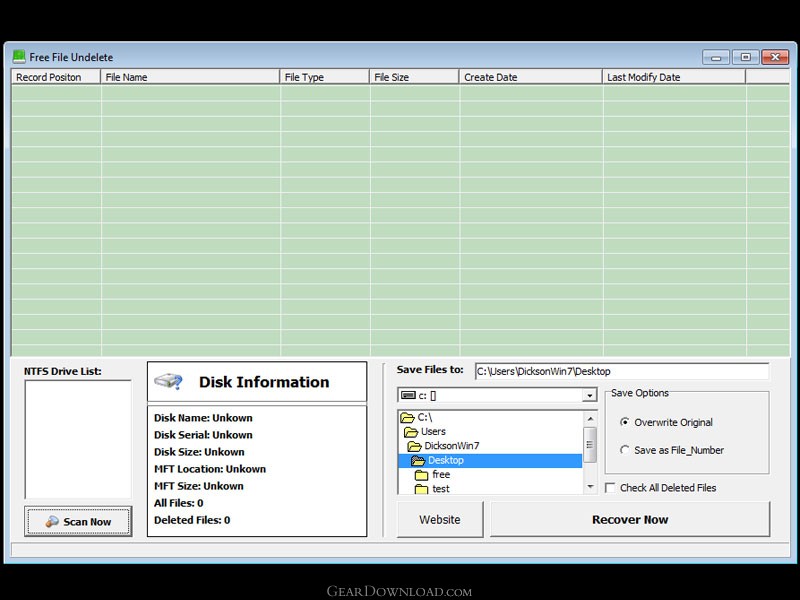Screen dimensions: 800x600
Task: Click the NTFS Drive List: label
Action: (x=62, y=371)
